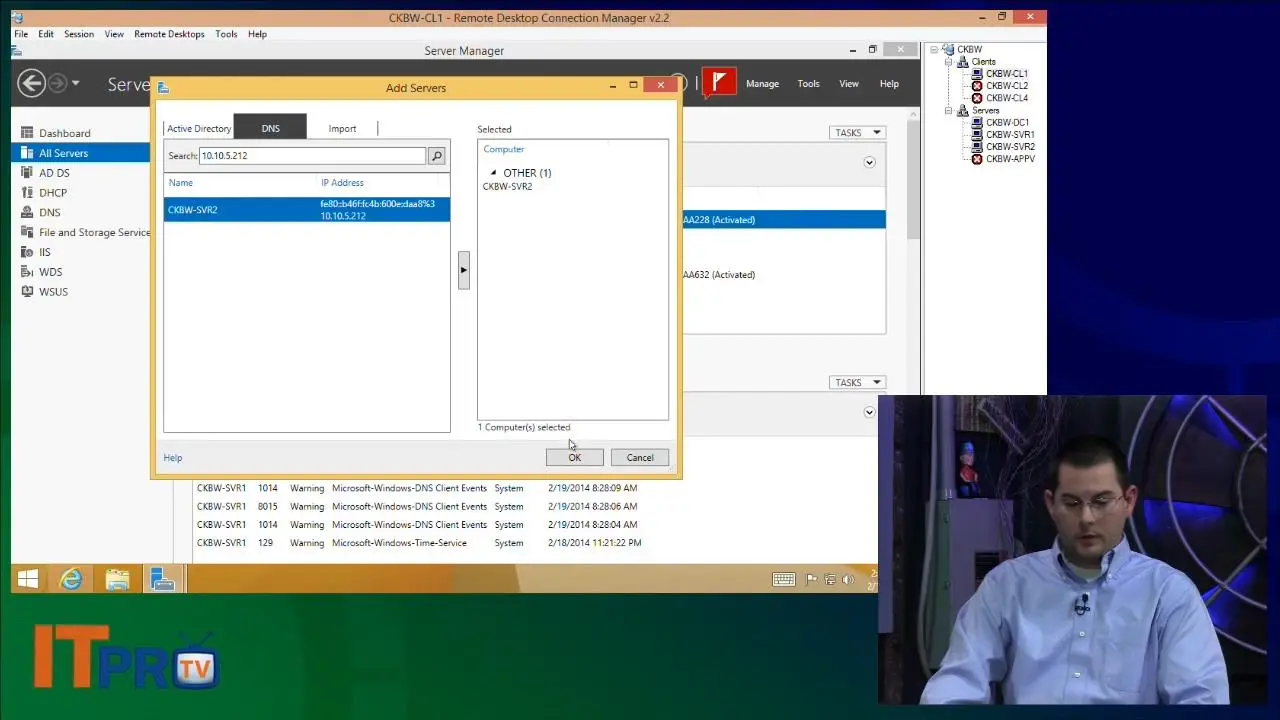Click the red error icon beside CKBW-CL4

[x=977, y=98]
